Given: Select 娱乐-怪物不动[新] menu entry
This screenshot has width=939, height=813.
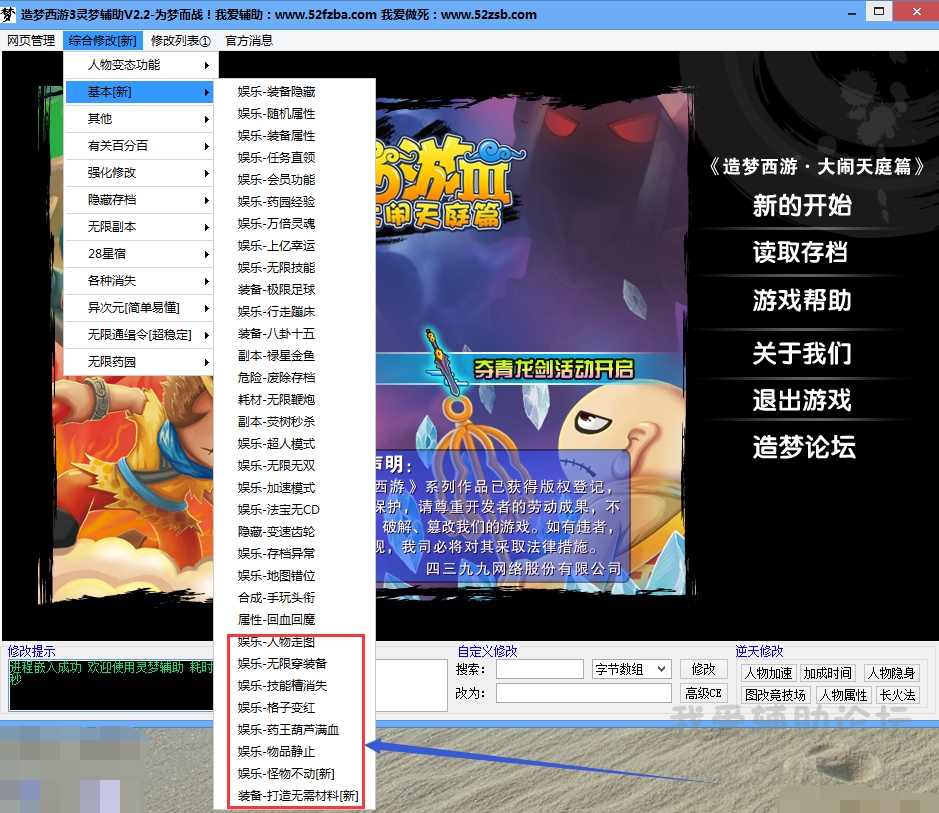Looking at the screenshot, I should pyautogui.click(x=295, y=773).
